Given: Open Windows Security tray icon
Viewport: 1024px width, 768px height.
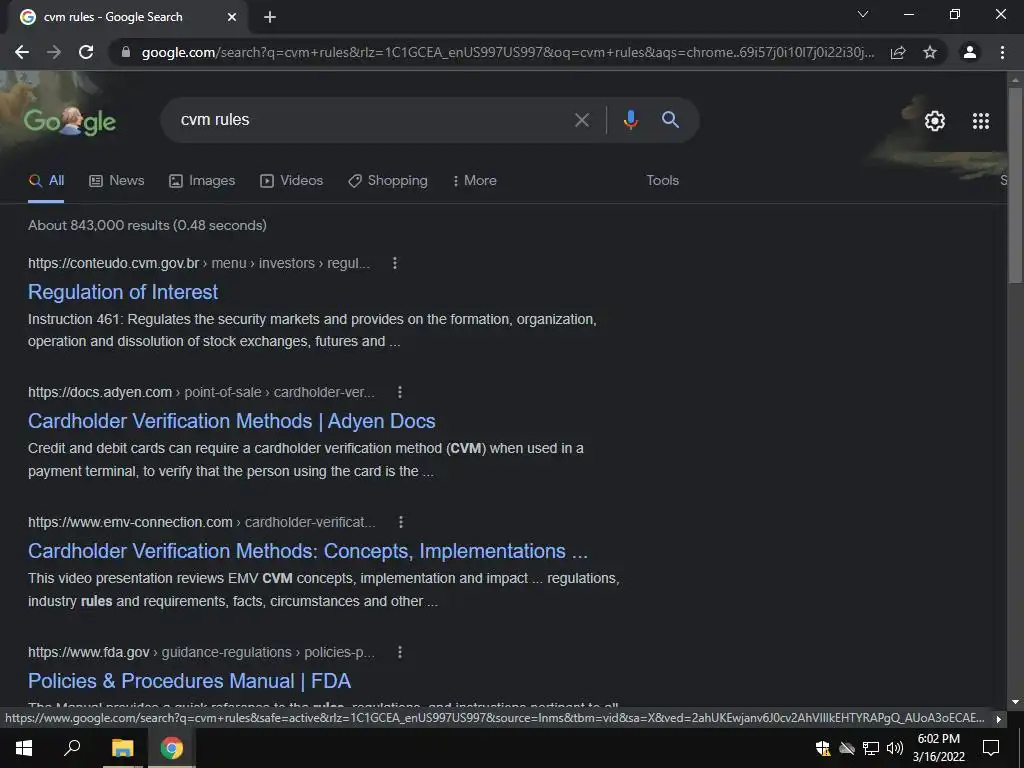Looking at the screenshot, I should click(x=823, y=748).
